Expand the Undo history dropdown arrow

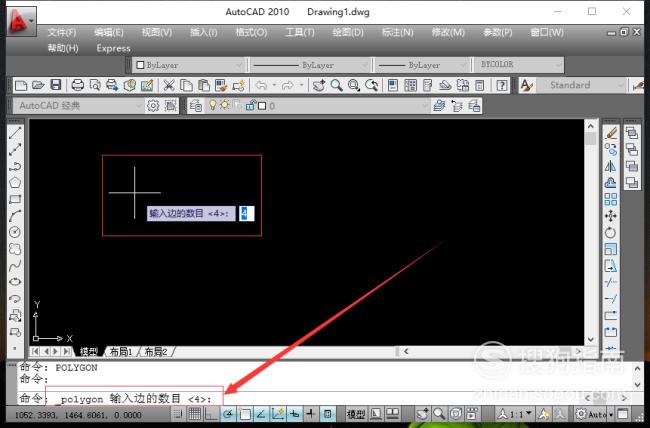(274, 85)
